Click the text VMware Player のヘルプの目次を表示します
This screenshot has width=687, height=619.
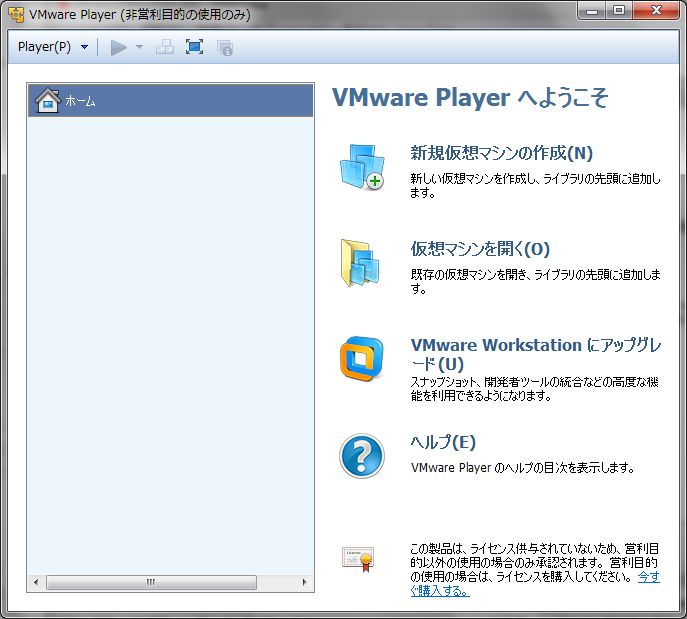[x=523, y=467]
